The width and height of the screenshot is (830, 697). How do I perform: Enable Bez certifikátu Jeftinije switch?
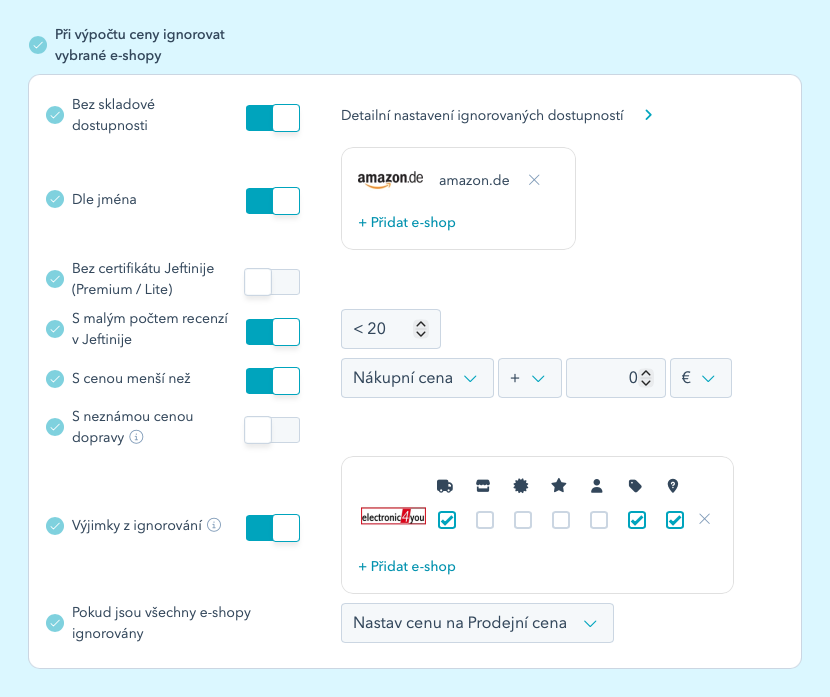coord(272,282)
